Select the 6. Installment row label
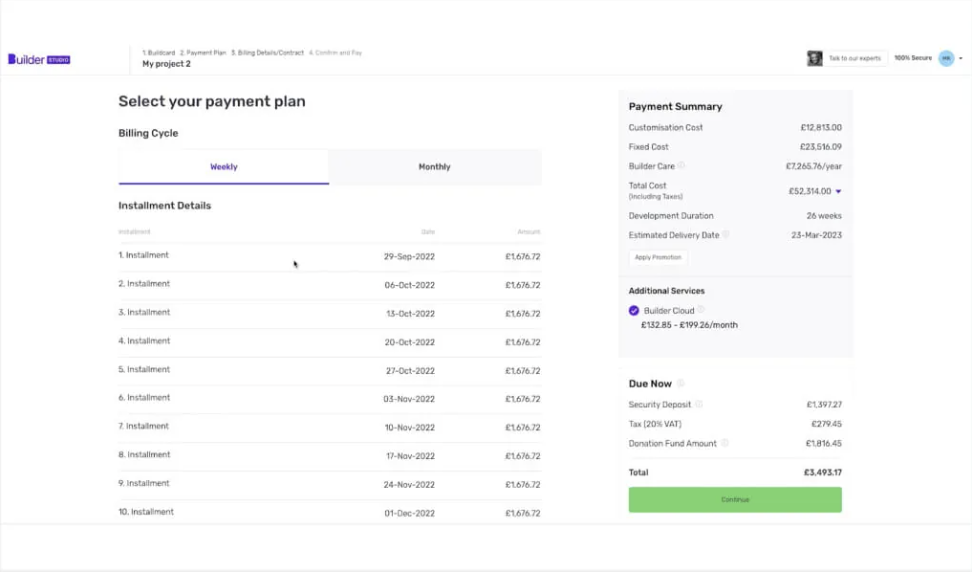The image size is (972, 572). coord(144,397)
